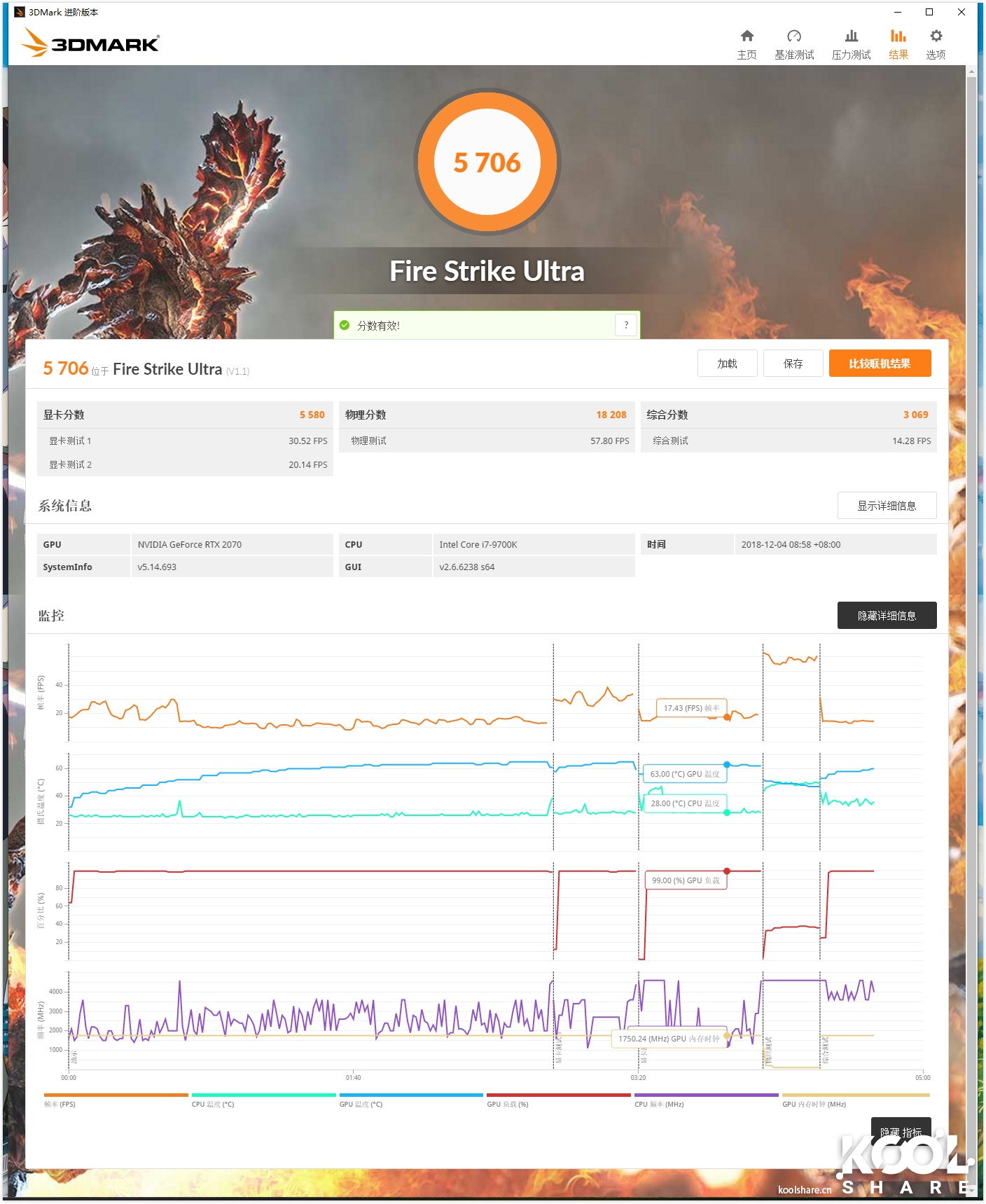
Task: Click the 系统信息 section heading
Action: coord(65,506)
